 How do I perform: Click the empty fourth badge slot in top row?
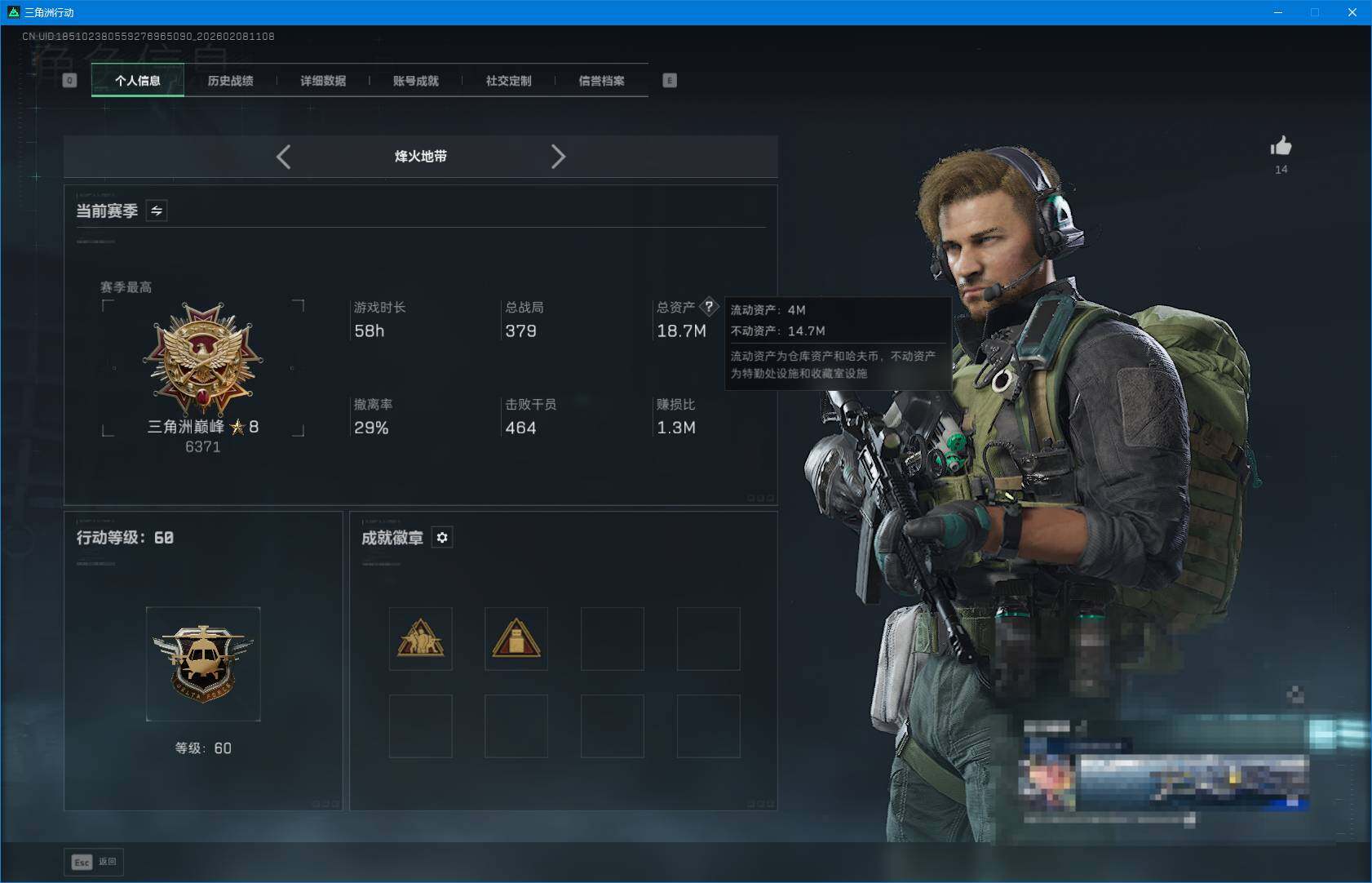click(709, 639)
